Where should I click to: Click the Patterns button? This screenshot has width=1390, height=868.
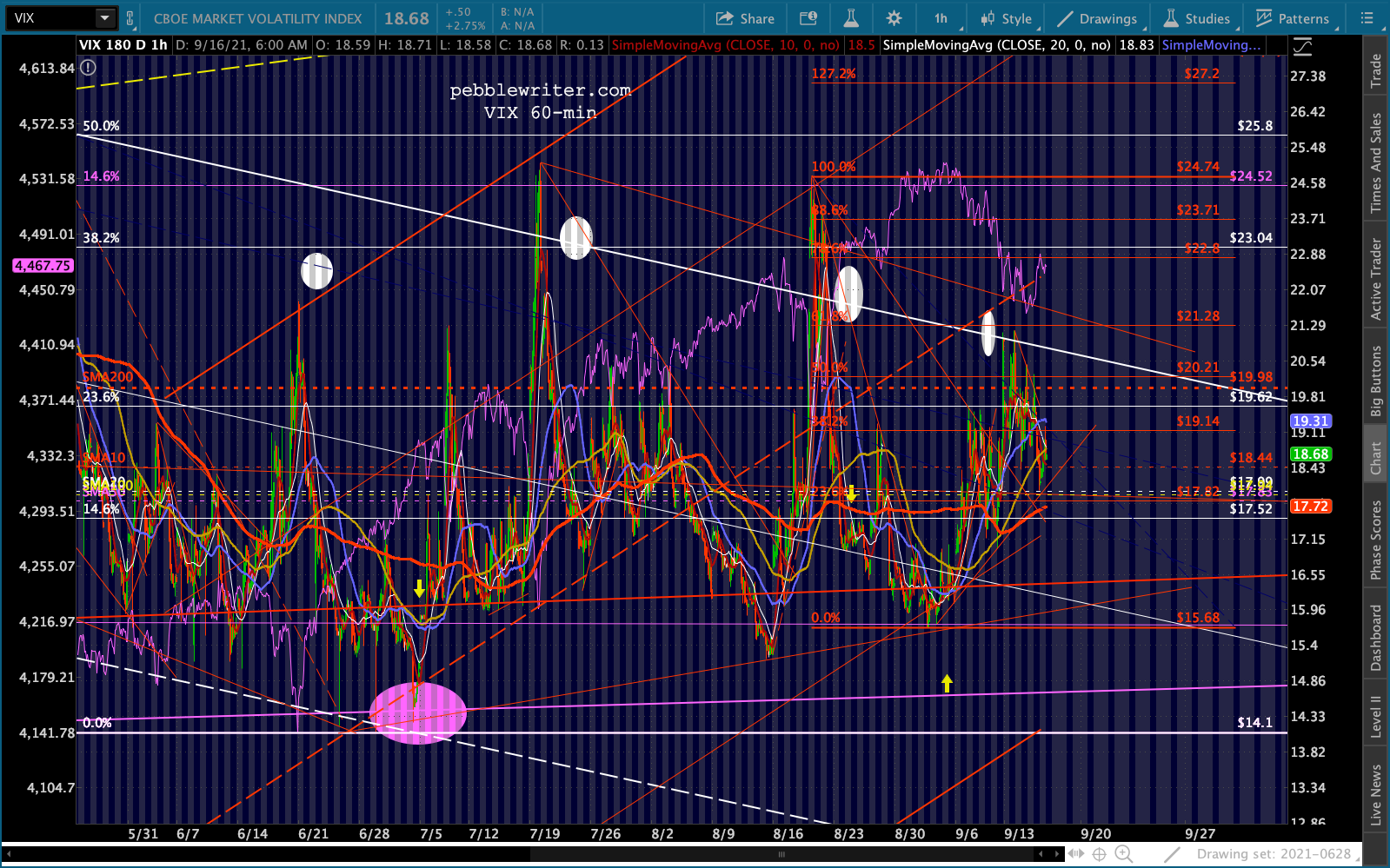1292,18
